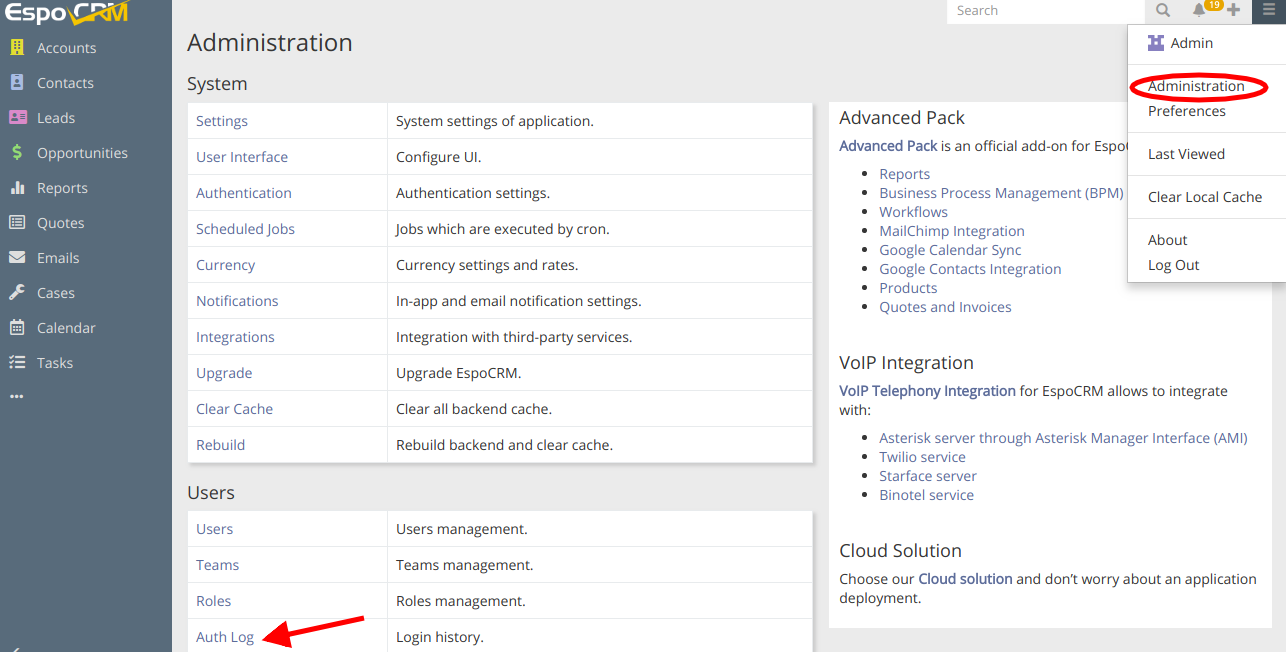Open the Twilio service link
The height and width of the screenshot is (652, 1286).
click(x=922, y=457)
